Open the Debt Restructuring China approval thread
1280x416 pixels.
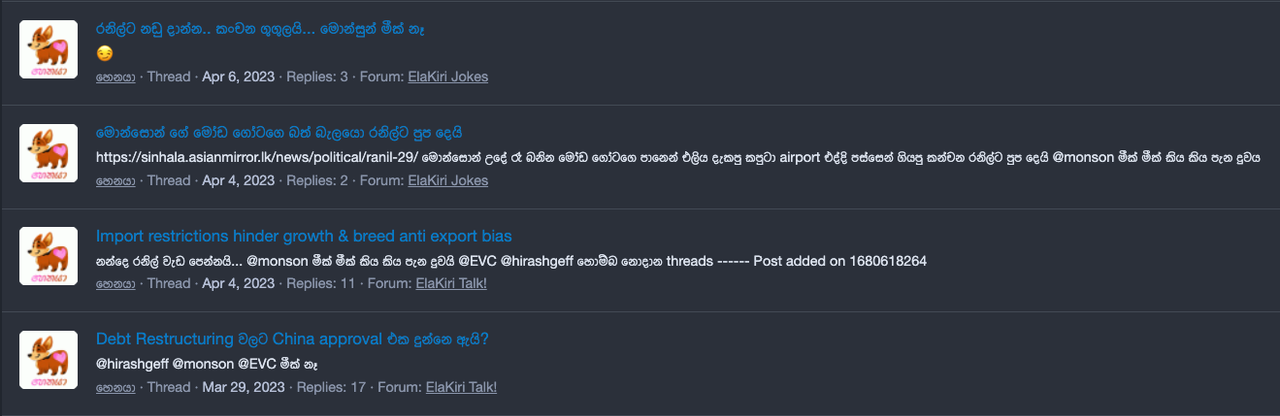292,339
